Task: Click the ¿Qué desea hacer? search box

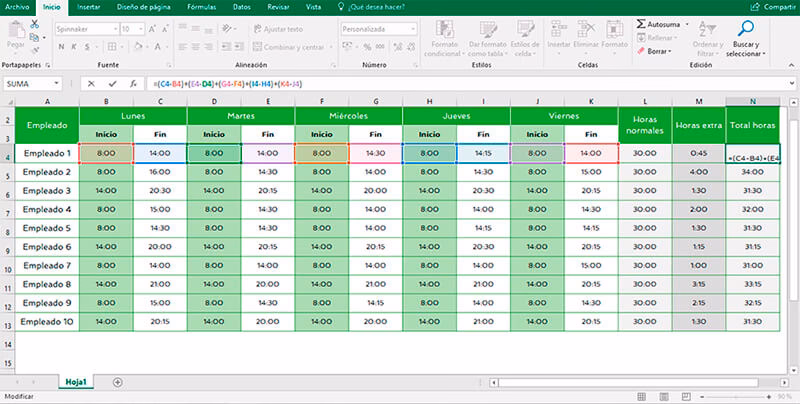Action: point(371,7)
